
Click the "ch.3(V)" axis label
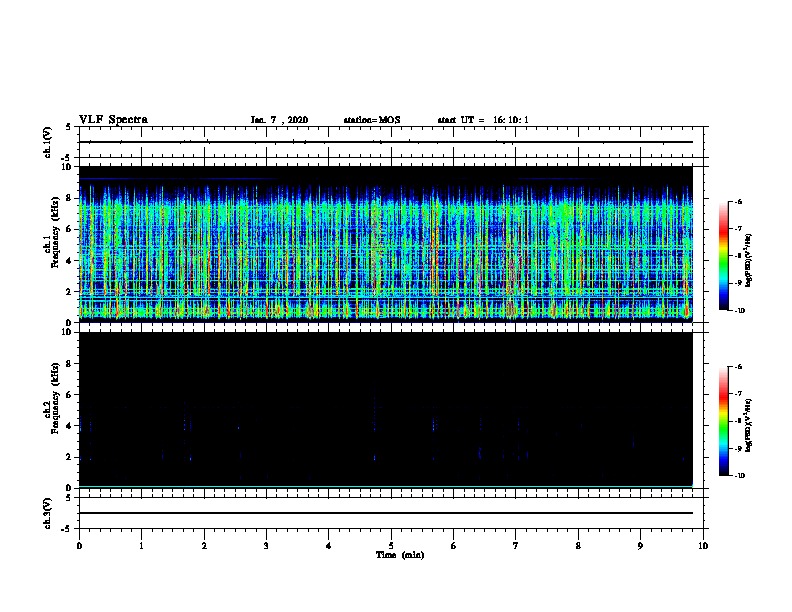click(47, 513)
